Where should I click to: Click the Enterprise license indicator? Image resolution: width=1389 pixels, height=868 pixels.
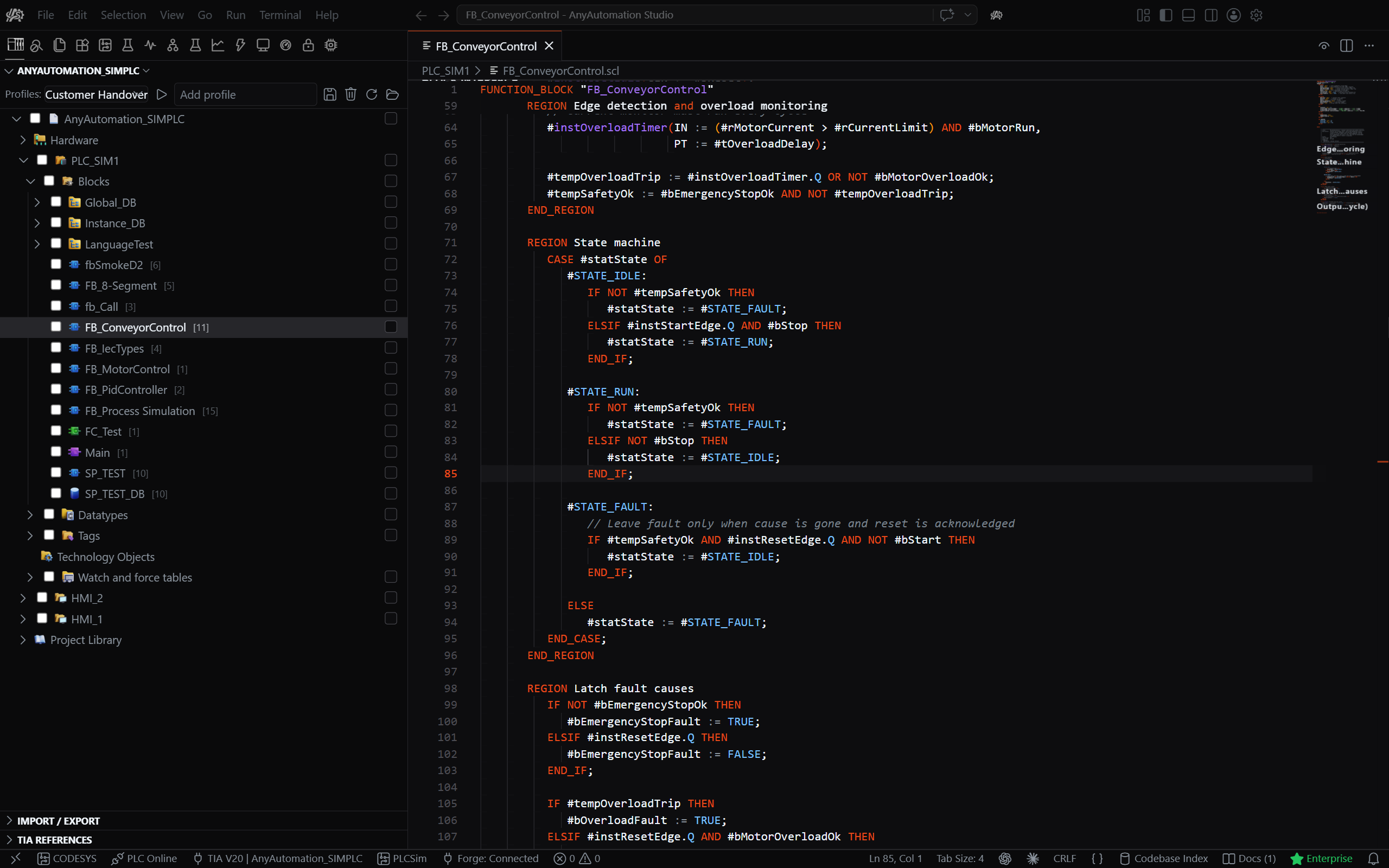[1321, 858]
